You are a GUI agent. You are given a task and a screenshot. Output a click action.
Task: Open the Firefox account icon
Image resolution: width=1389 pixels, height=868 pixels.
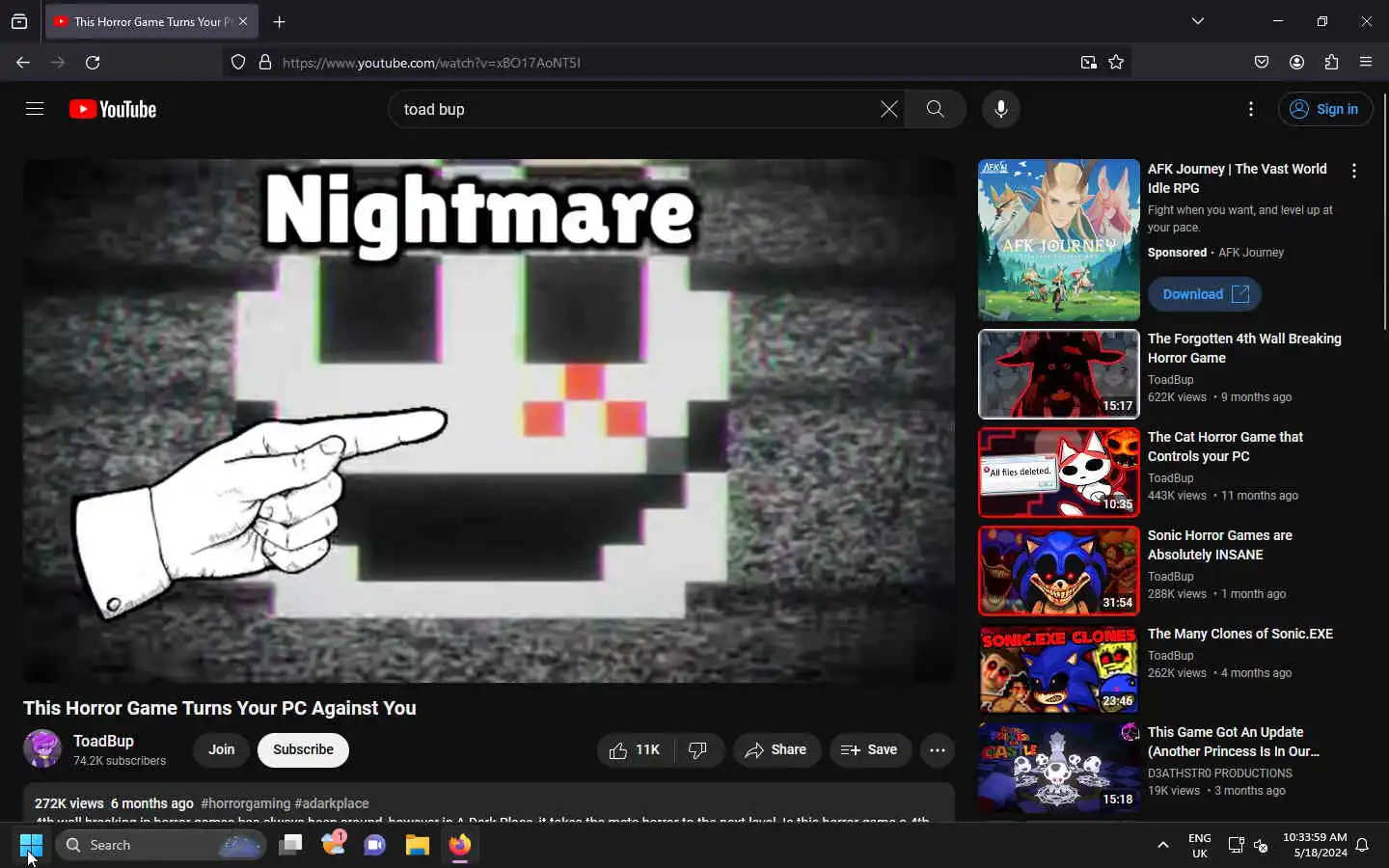click(1296, 63)
